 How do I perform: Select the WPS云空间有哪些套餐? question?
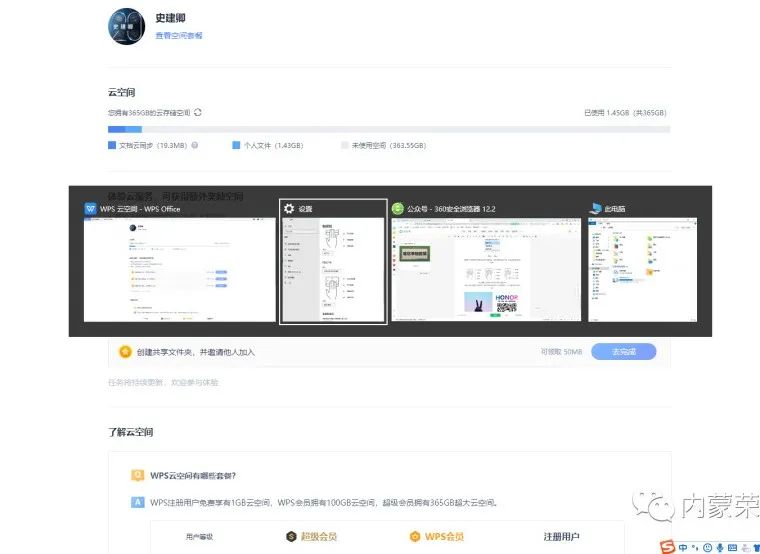click(x=193, y=475)
